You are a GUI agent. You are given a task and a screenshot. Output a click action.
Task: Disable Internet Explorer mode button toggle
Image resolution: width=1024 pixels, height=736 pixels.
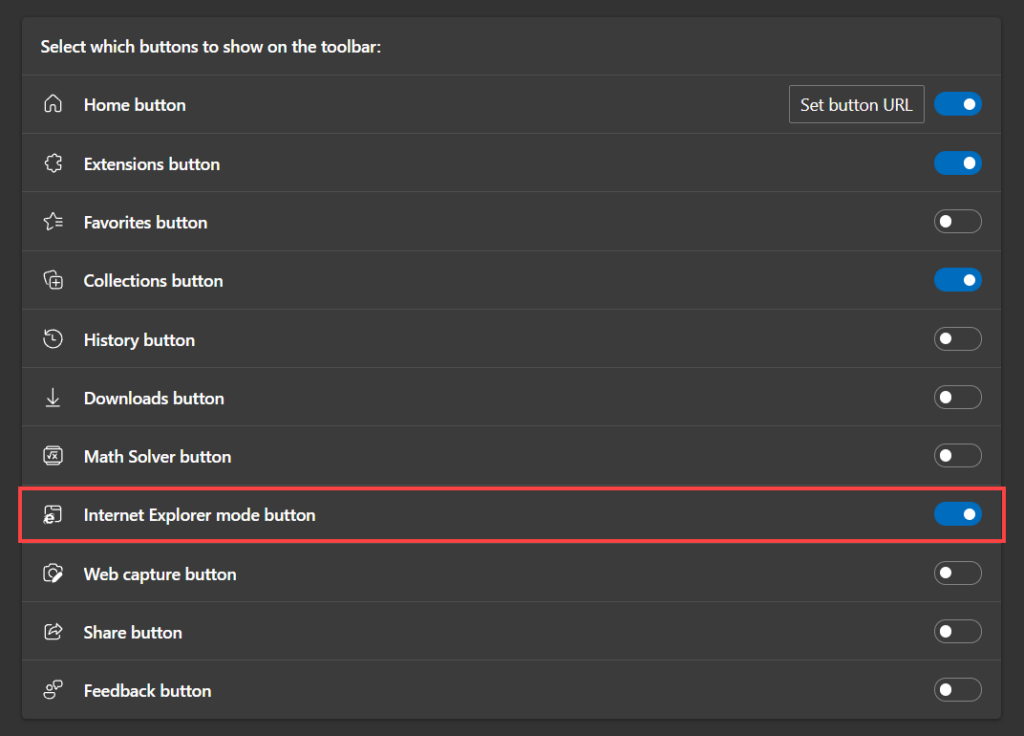pos(958,514)
